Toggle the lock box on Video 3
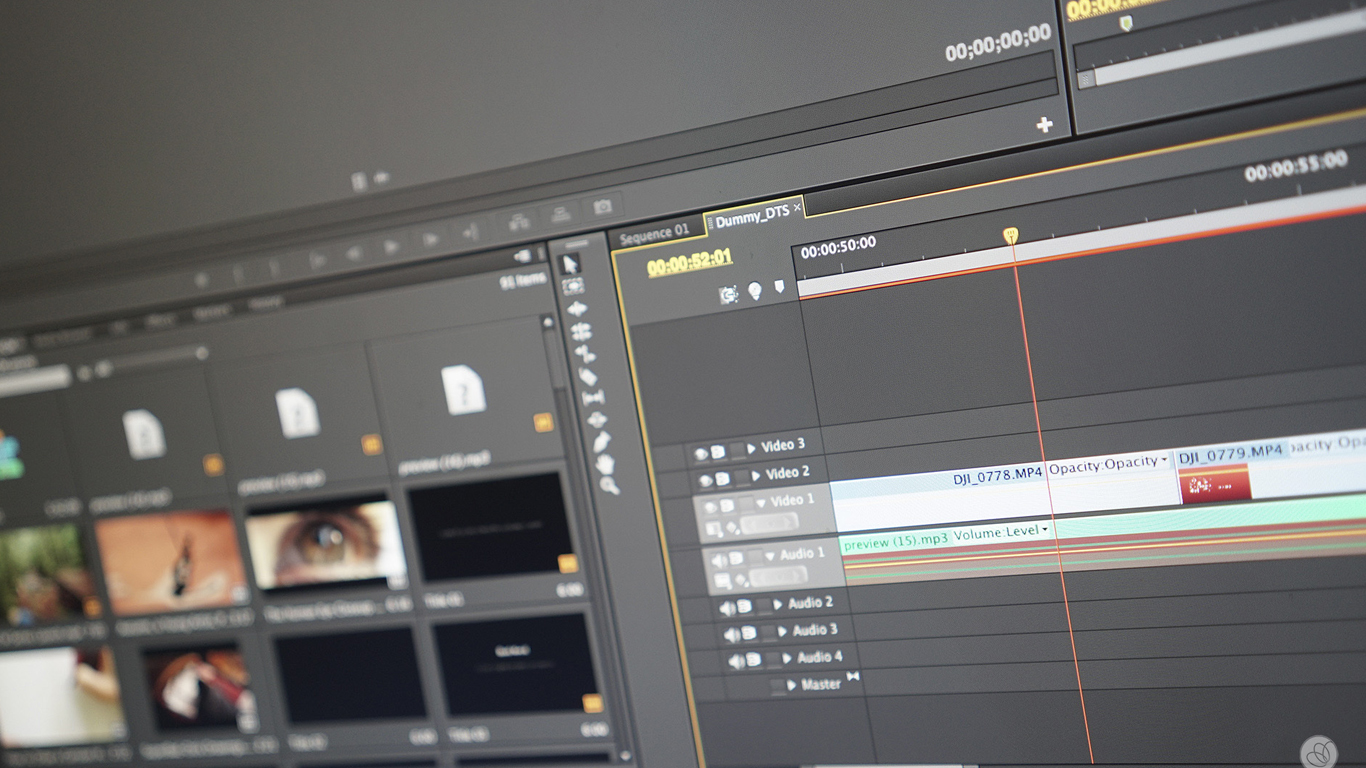The height and width of the screenshot is (768, 1366). (736, 450)
